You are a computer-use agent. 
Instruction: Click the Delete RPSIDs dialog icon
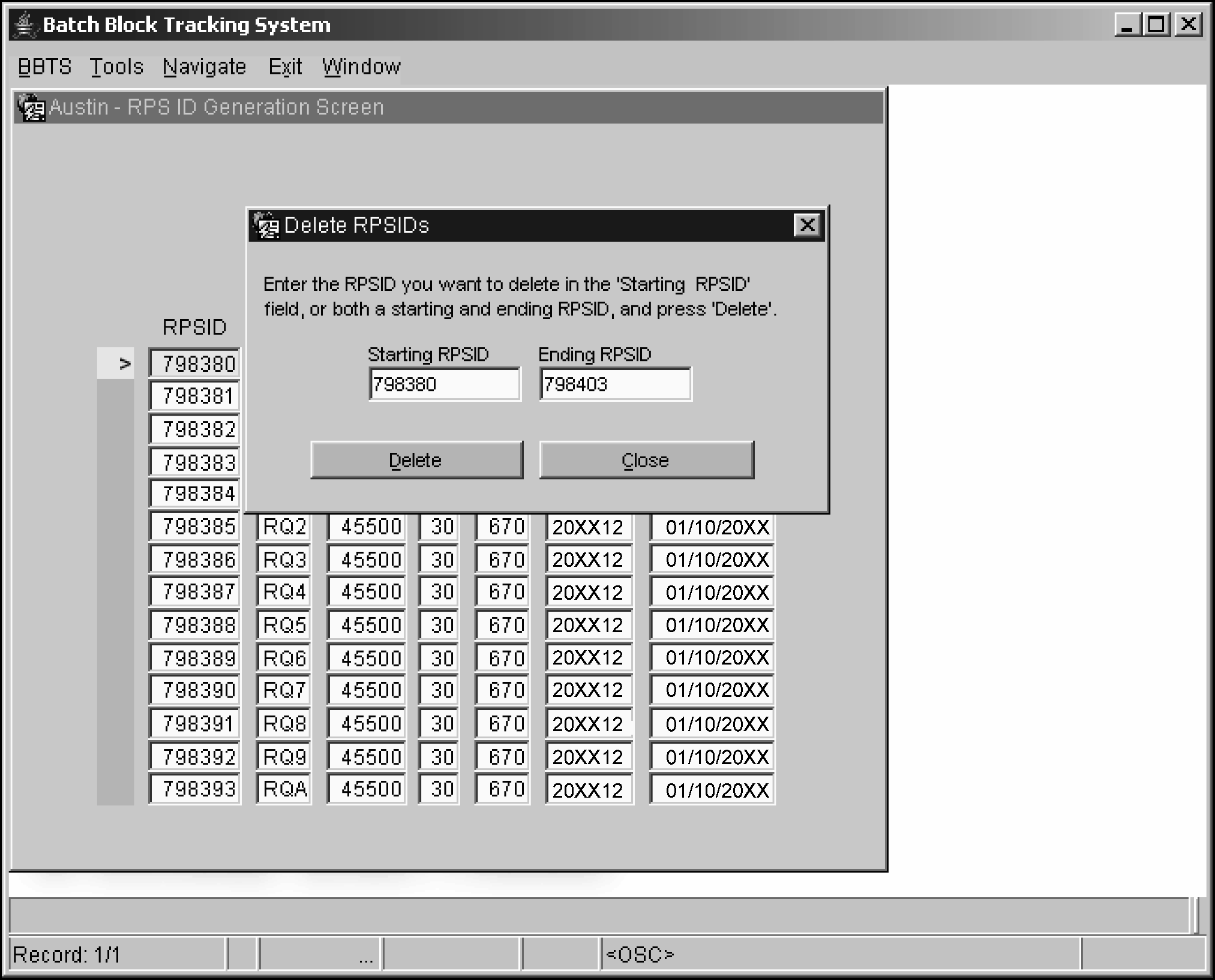pos(266,226)
